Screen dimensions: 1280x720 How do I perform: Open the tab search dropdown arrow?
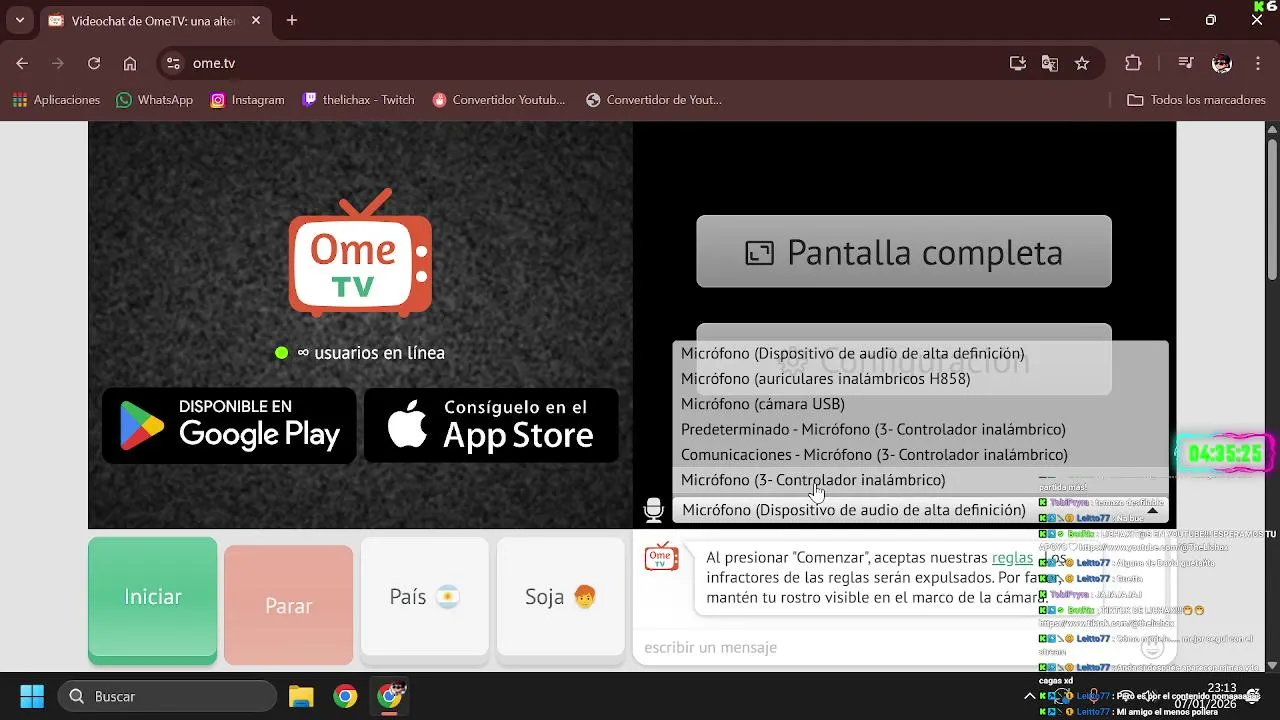click(19, 20)
